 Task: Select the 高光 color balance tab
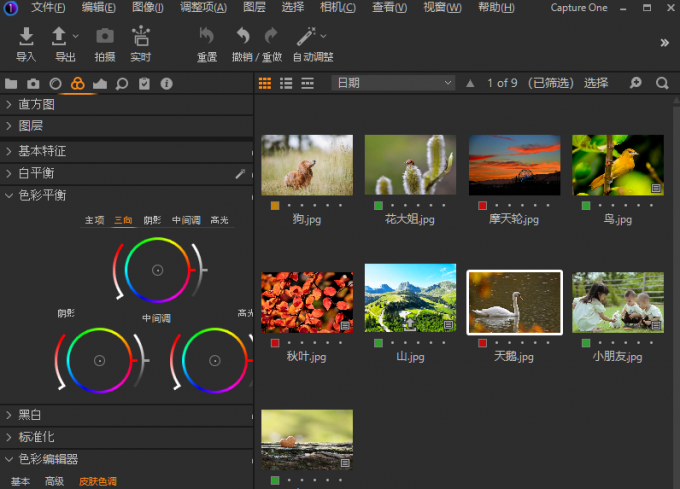tap(219, 220)
